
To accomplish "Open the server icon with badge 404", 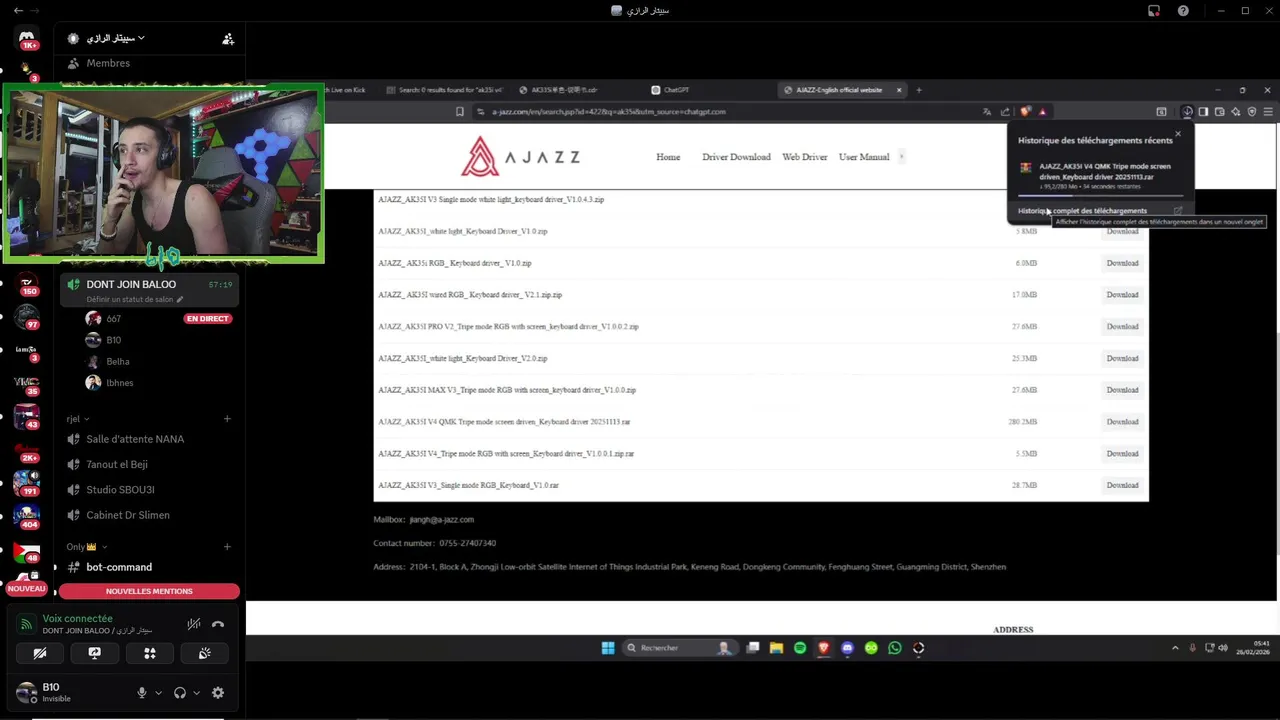I will tap(27, 516).
